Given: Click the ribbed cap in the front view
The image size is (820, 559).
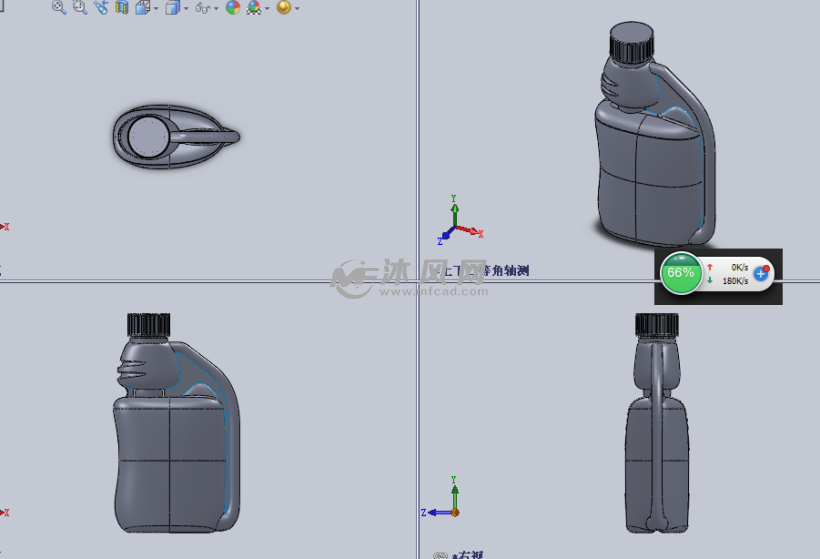Looking at the screenshot, I should tap(149, 325).
